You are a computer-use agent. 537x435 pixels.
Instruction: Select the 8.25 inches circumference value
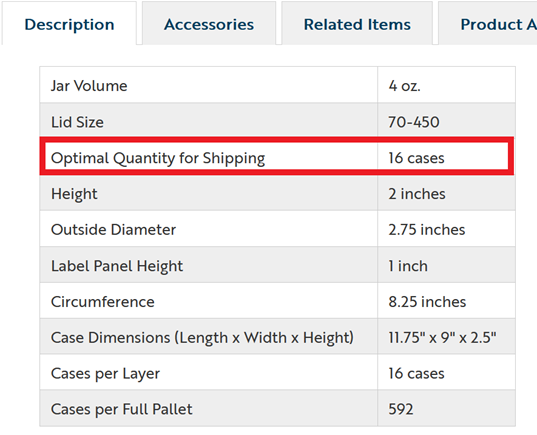(x=427, y=302)
